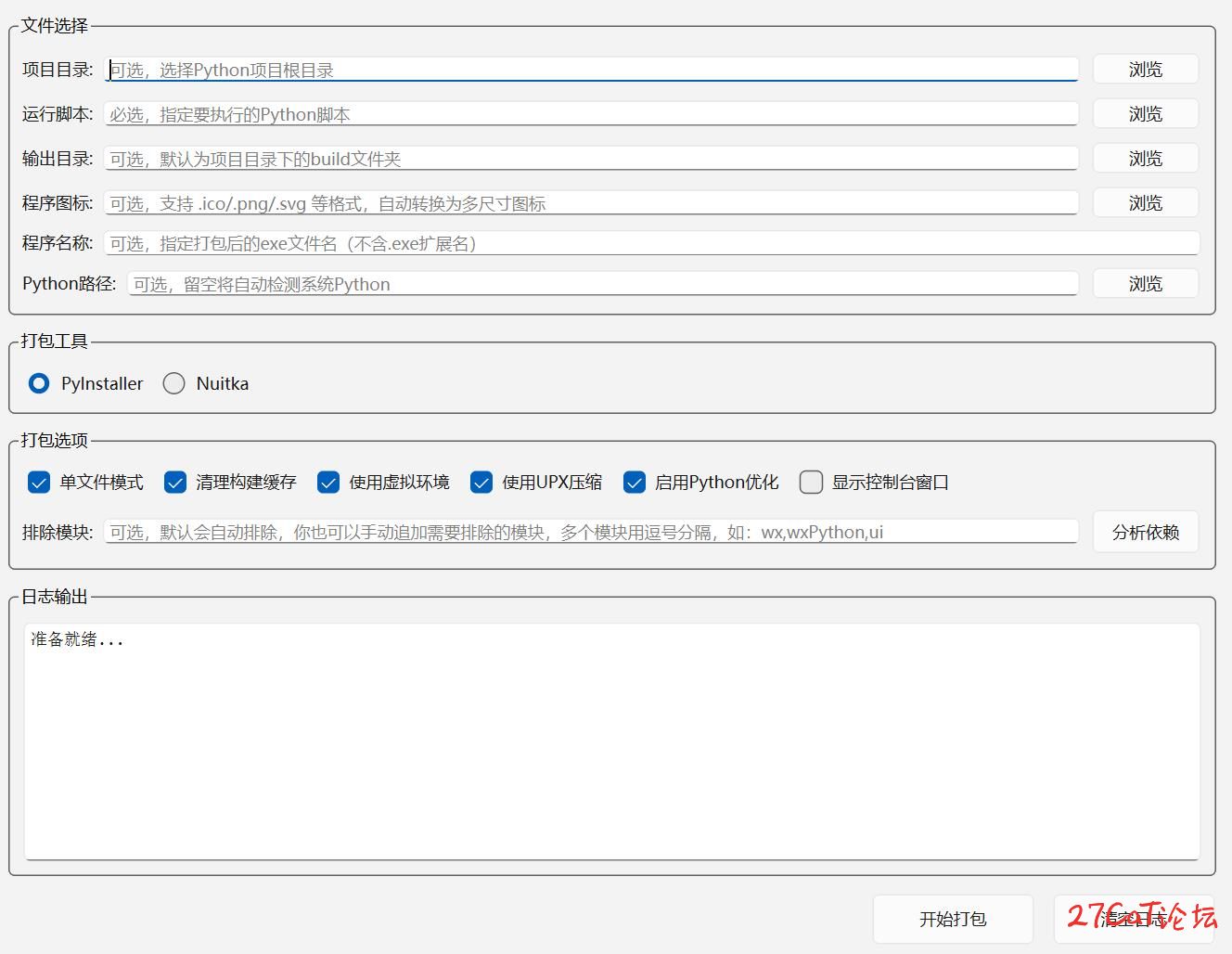The image size is (1232, 954).
Task: Click Browse button for 输出目录
Action: tap(1145, 159)
